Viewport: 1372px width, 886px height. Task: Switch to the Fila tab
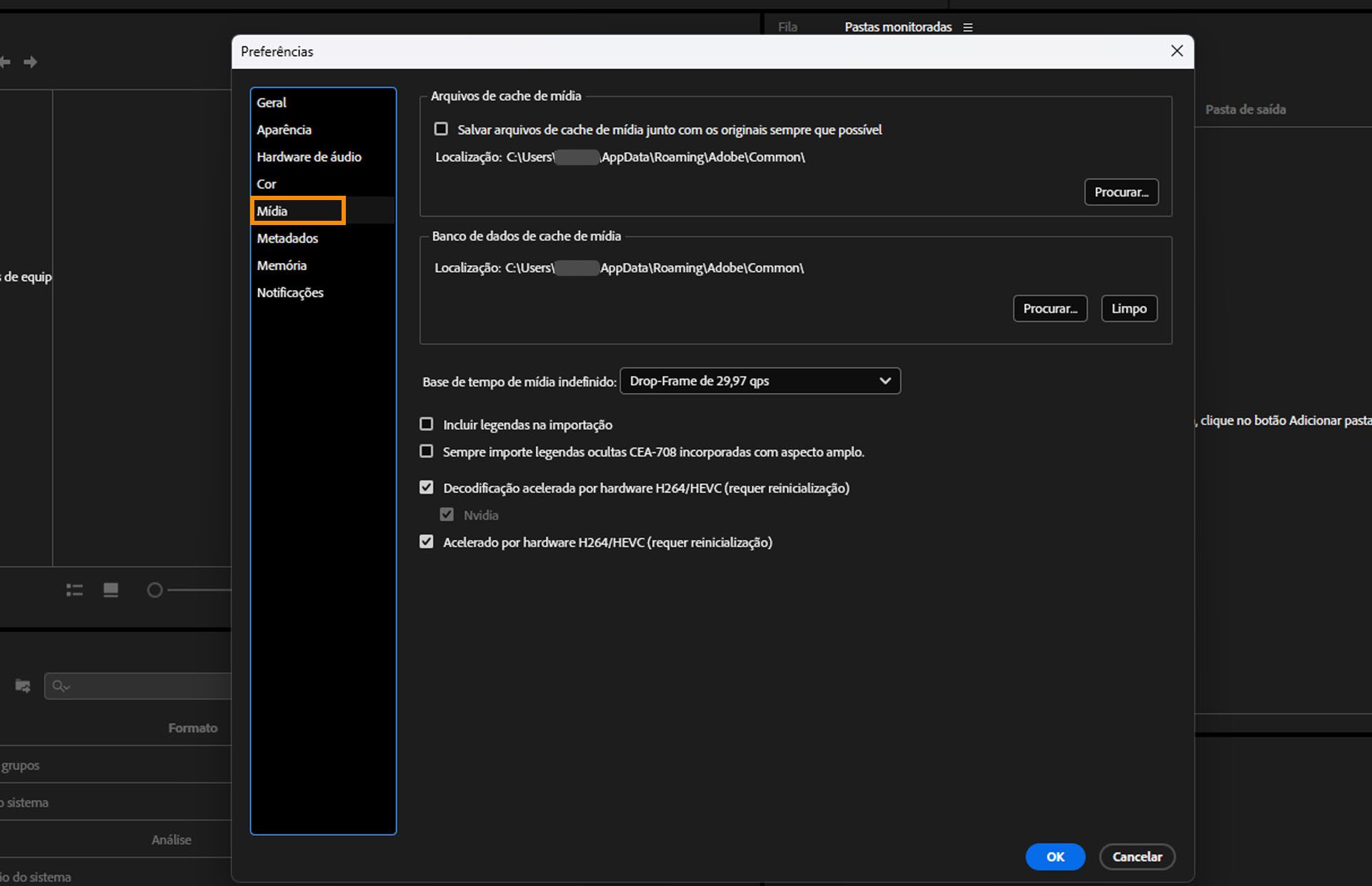point(787,27)
